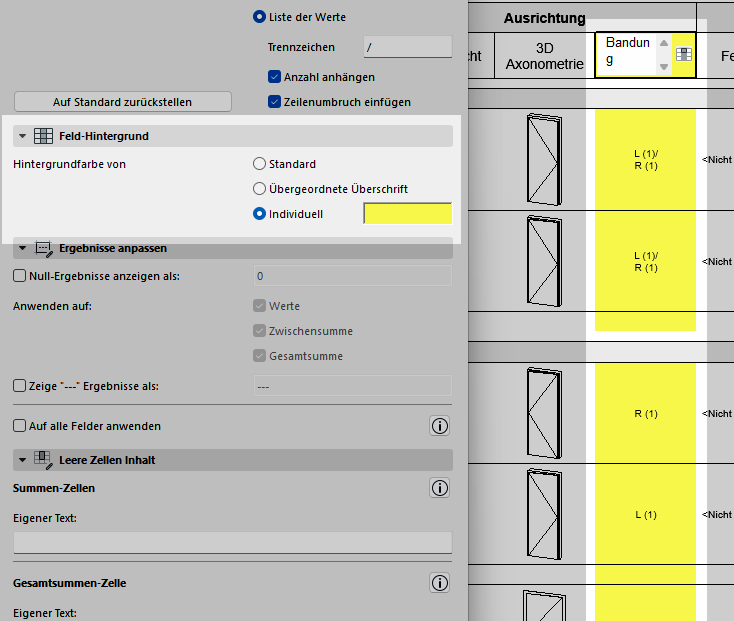This screenshot has width=734, height=621.
Task: Click the info icon beside Auf alle Felder anwenden
Action: click(x=439, y=426)
